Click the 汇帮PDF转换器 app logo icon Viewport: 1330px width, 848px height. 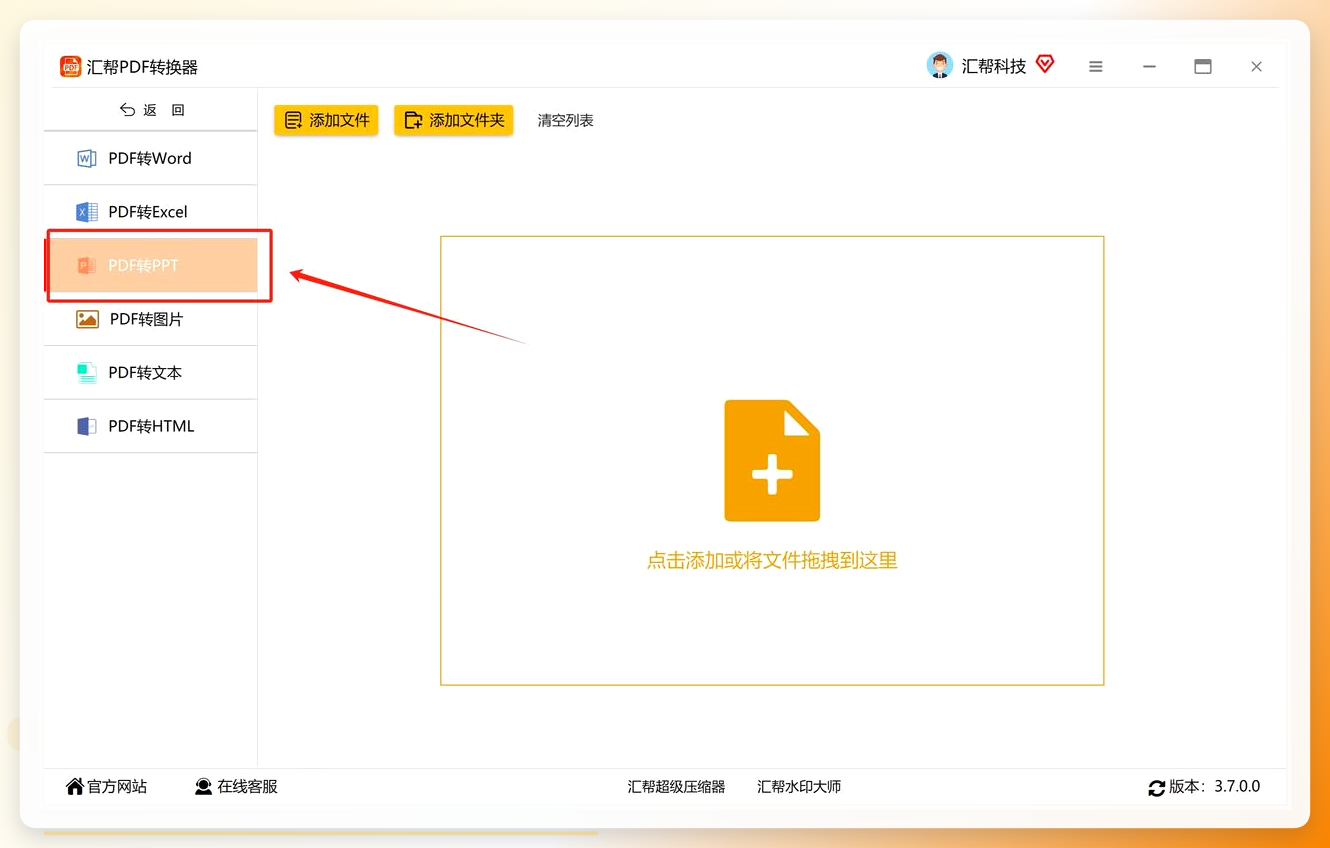(70, 67)
